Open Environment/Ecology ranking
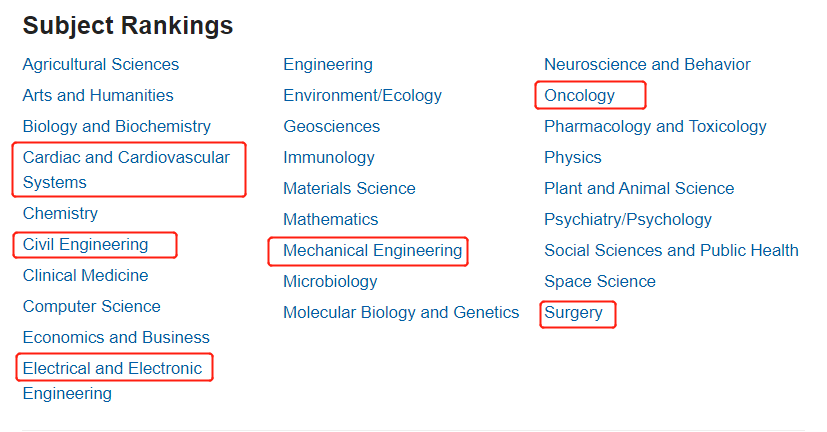Viewport: 827px width, 432px height. pos(362,95)
